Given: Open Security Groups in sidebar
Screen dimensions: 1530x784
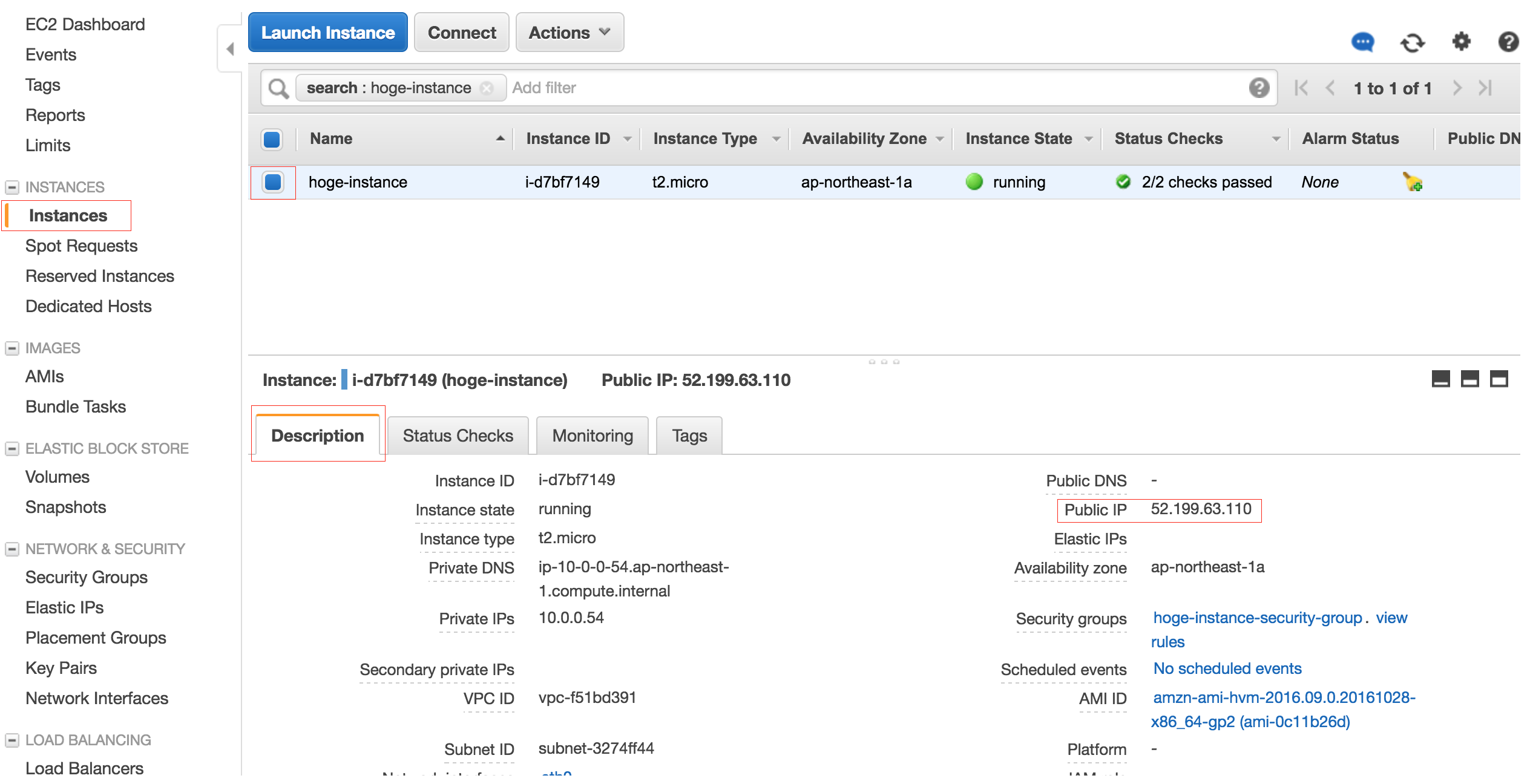Looking at the screenshot, I should 87,577.
